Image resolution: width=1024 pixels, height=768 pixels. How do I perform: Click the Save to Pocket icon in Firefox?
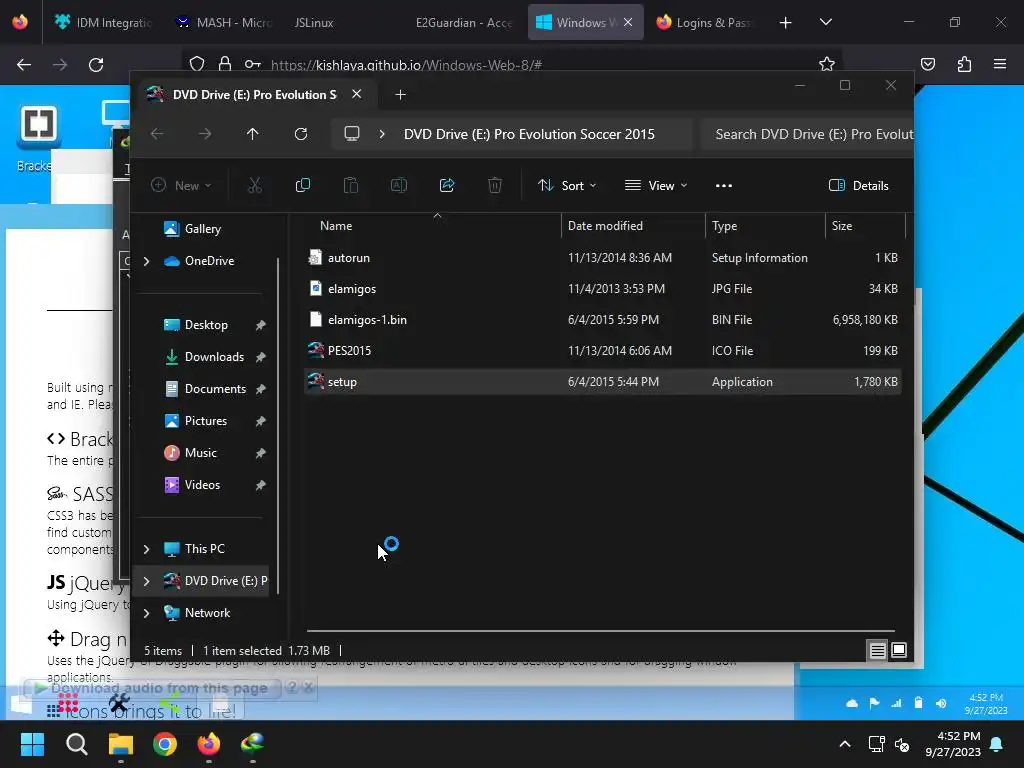928,64
